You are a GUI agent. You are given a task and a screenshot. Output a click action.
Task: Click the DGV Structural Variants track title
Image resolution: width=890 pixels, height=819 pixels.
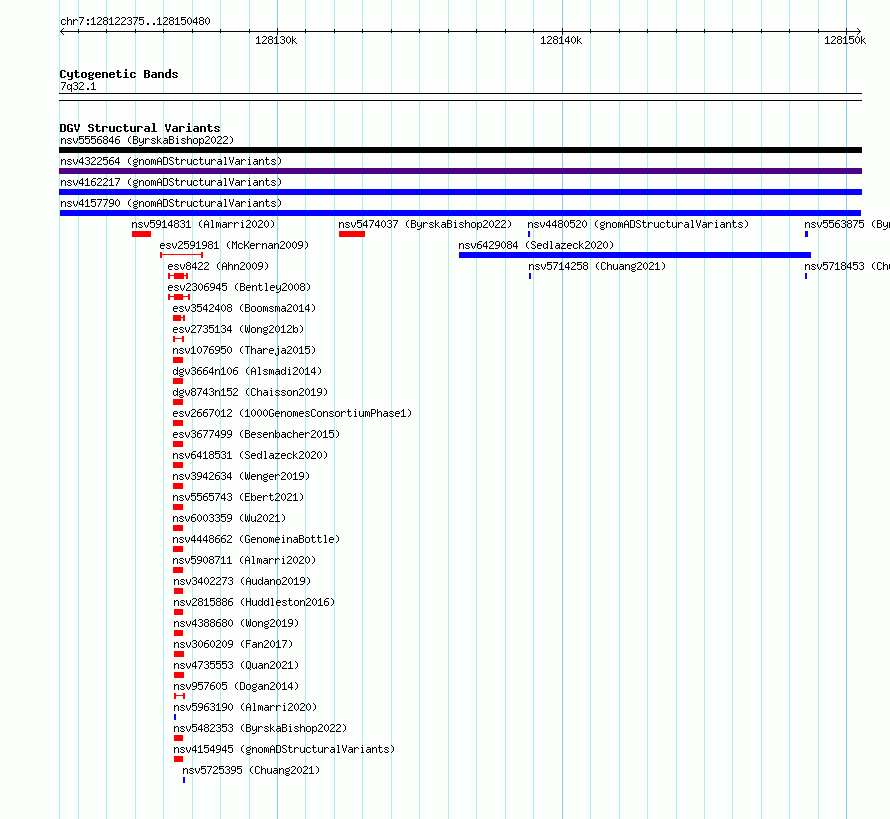140,128
